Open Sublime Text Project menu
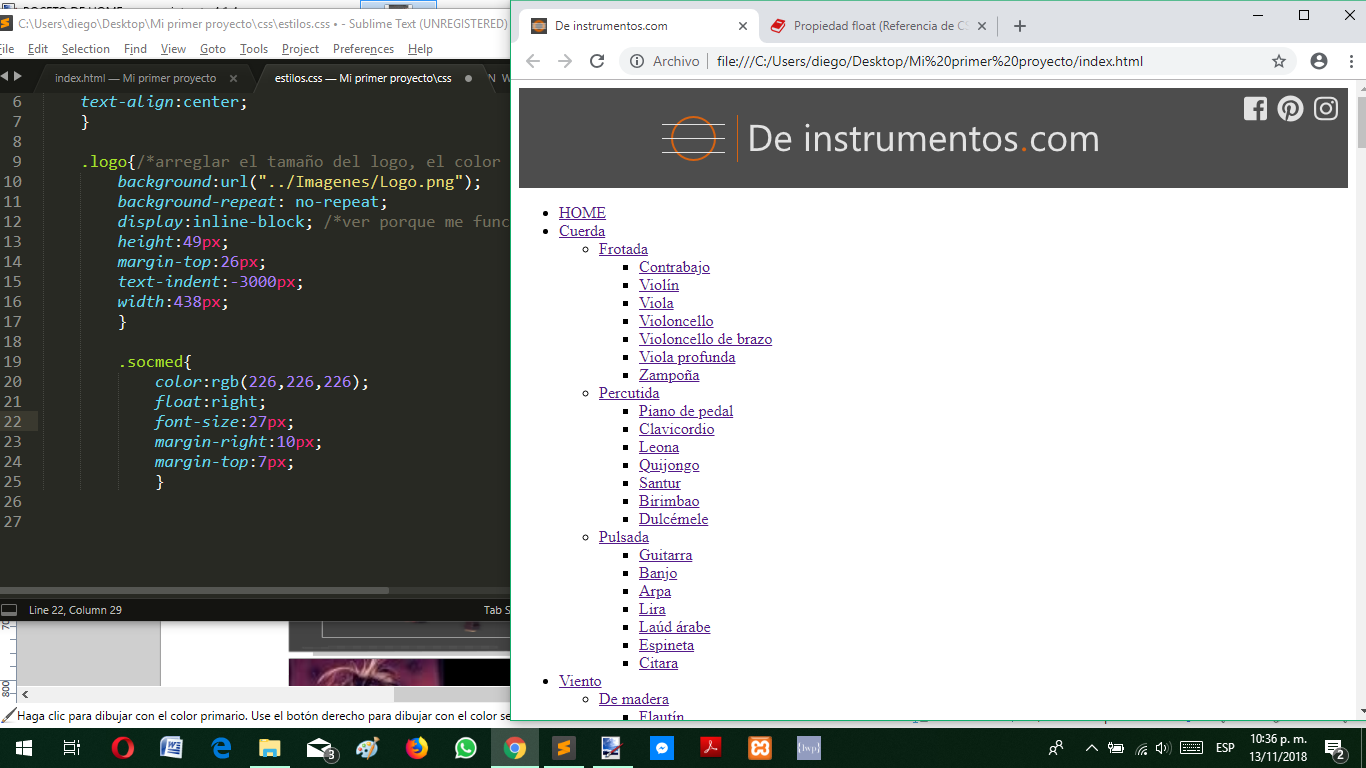The width and height of the screenshot is (1366, 768). pos(300,48)
